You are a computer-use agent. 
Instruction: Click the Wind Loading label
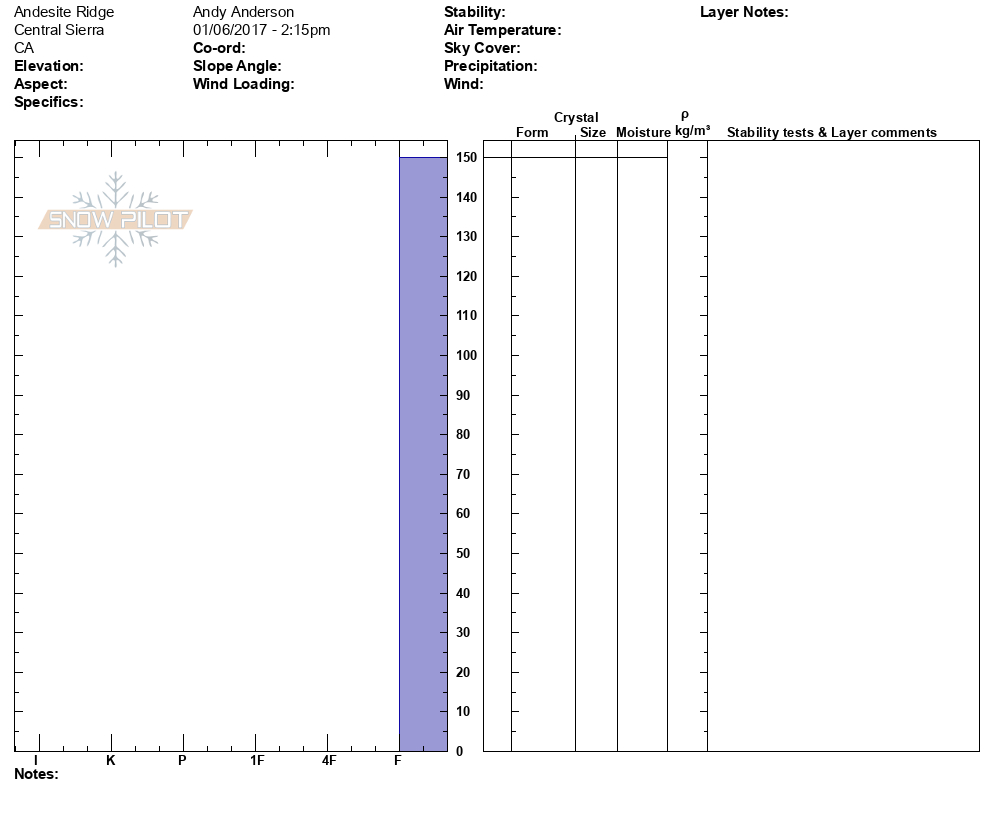243,84
